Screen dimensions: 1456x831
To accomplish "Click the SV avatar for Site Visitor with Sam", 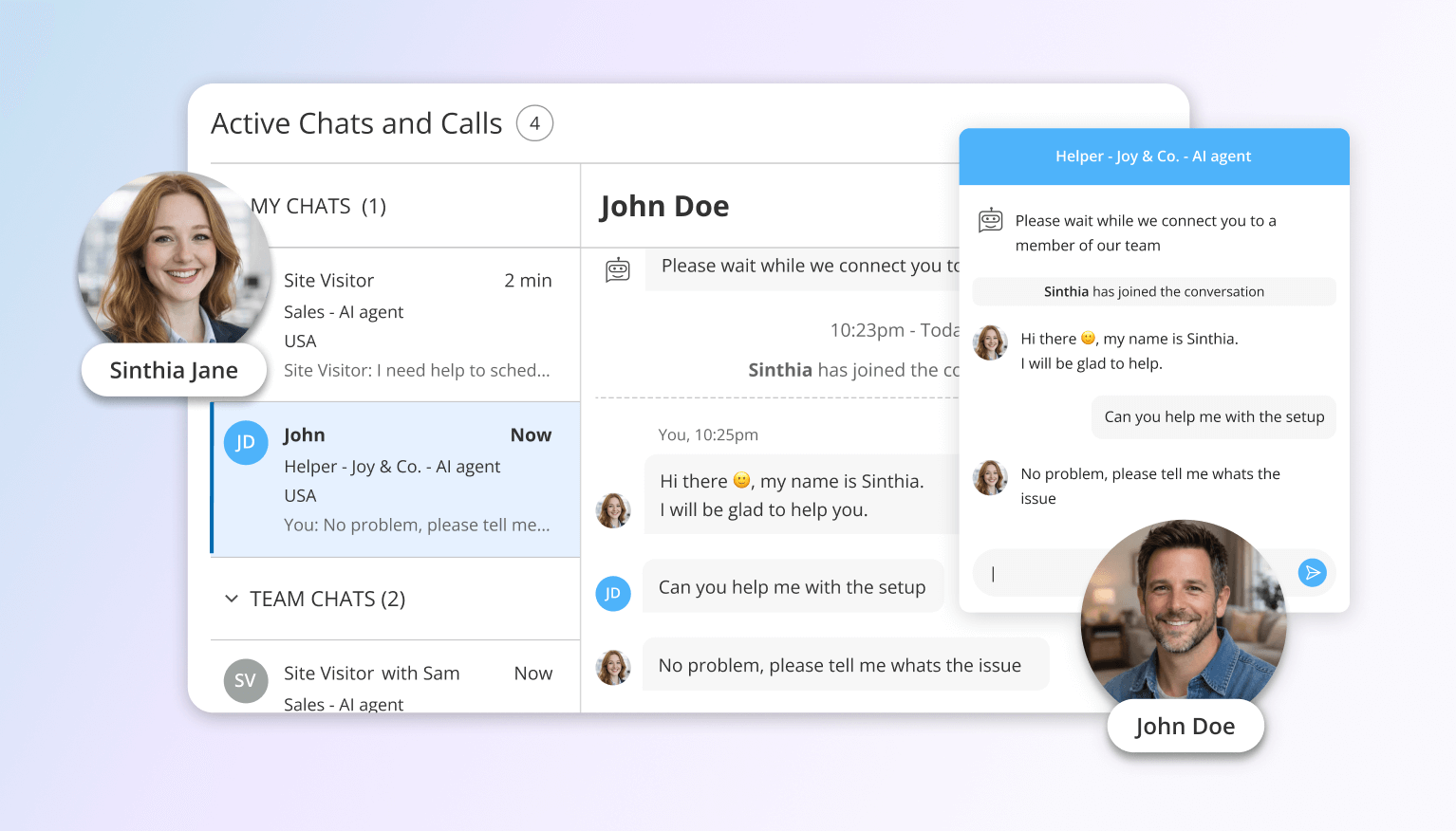I will [x=246, y=680].
